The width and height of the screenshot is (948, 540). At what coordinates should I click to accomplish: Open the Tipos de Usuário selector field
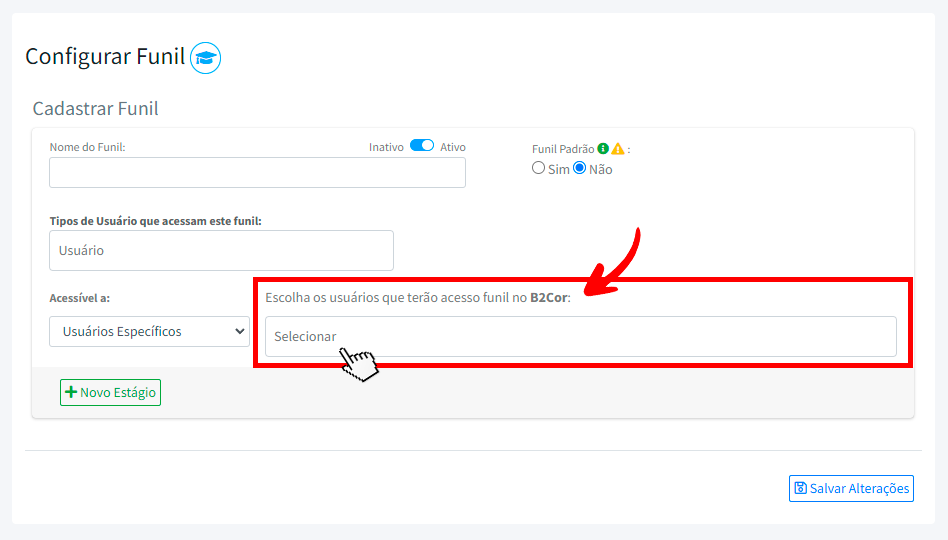(221, 251)
